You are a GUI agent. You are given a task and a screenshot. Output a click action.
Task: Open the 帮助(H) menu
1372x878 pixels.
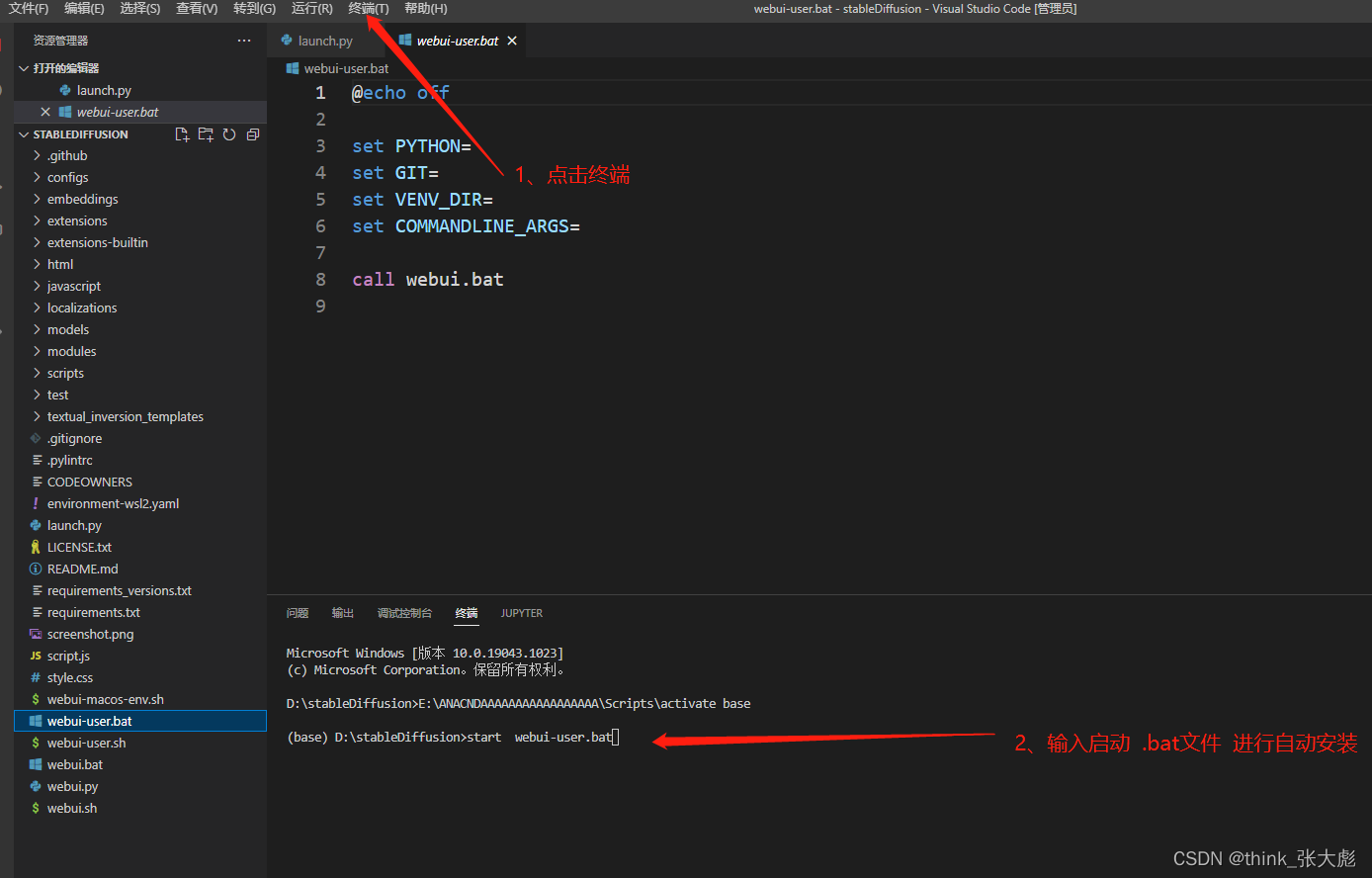pos(426,8)
